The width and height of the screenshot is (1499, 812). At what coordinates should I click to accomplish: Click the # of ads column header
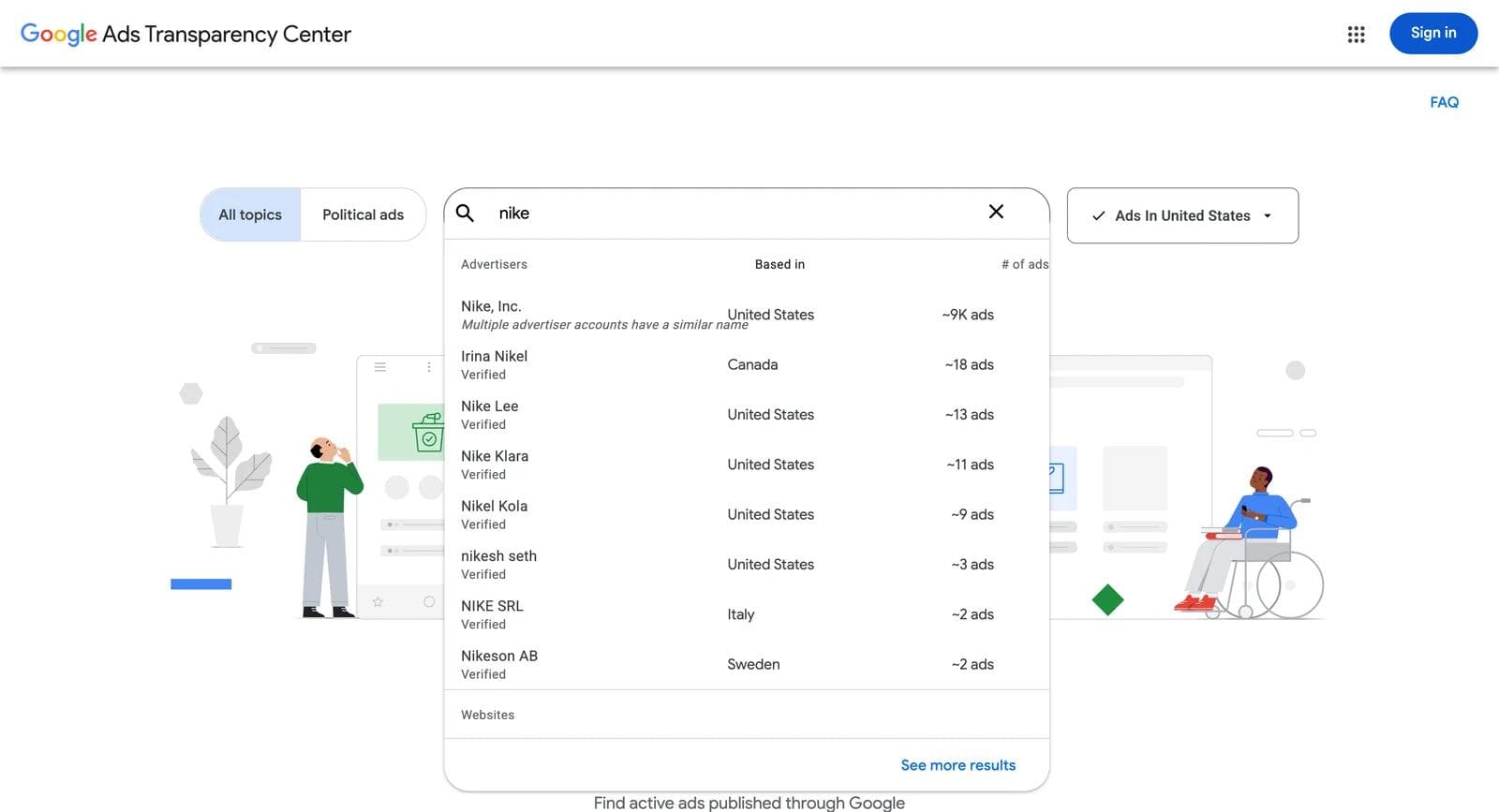(1024, 264)
